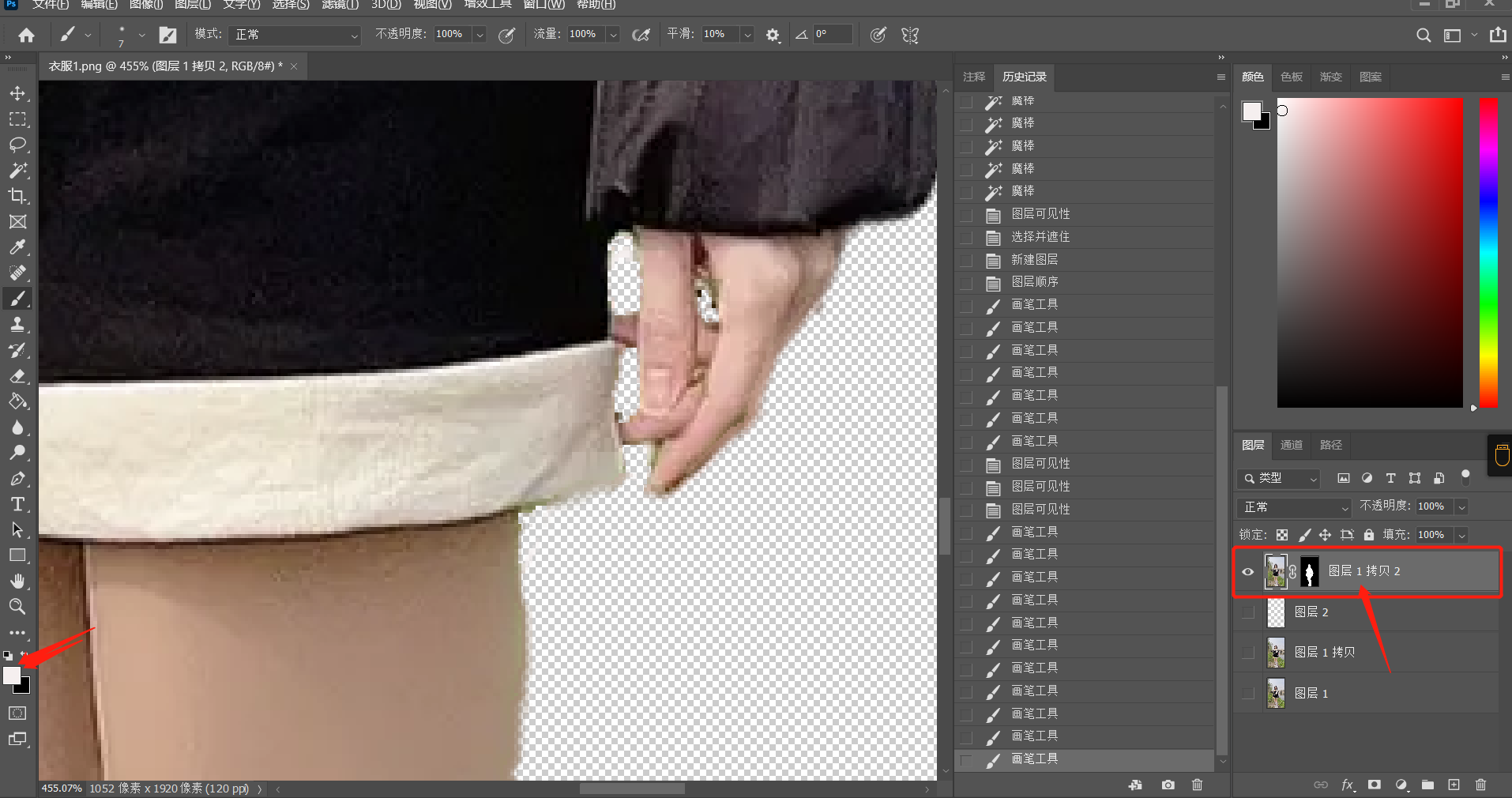
Task: Select the Paint Bucket tool
Action: [17, 401]
